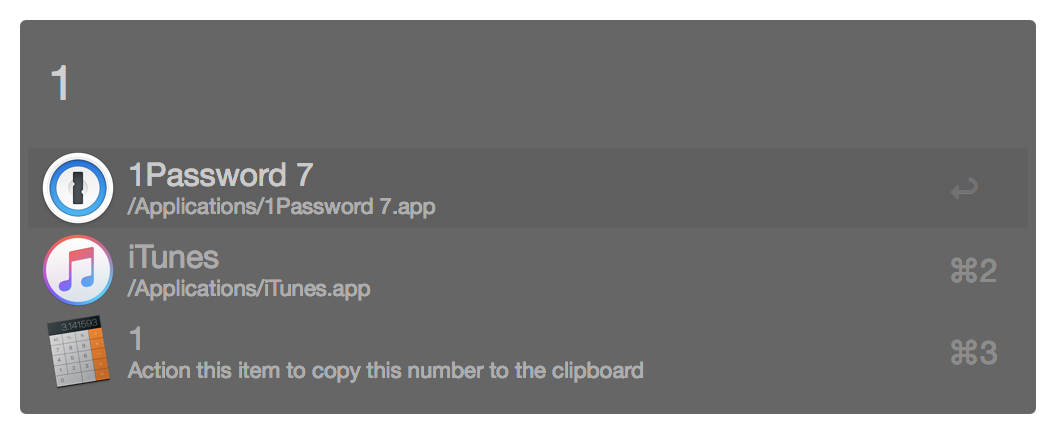This screenshot has height=434, width=1056.
Task: Click the ⌘2 shortcut hint
Action: (x=973, y=271)
